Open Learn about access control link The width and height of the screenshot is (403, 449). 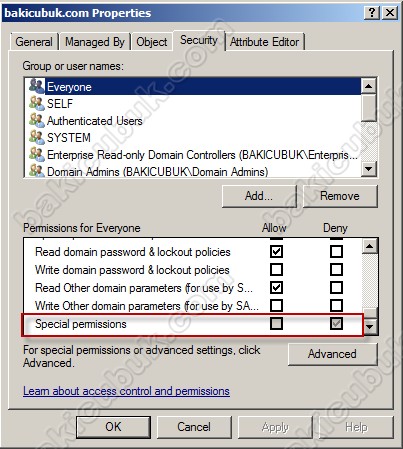126,391
